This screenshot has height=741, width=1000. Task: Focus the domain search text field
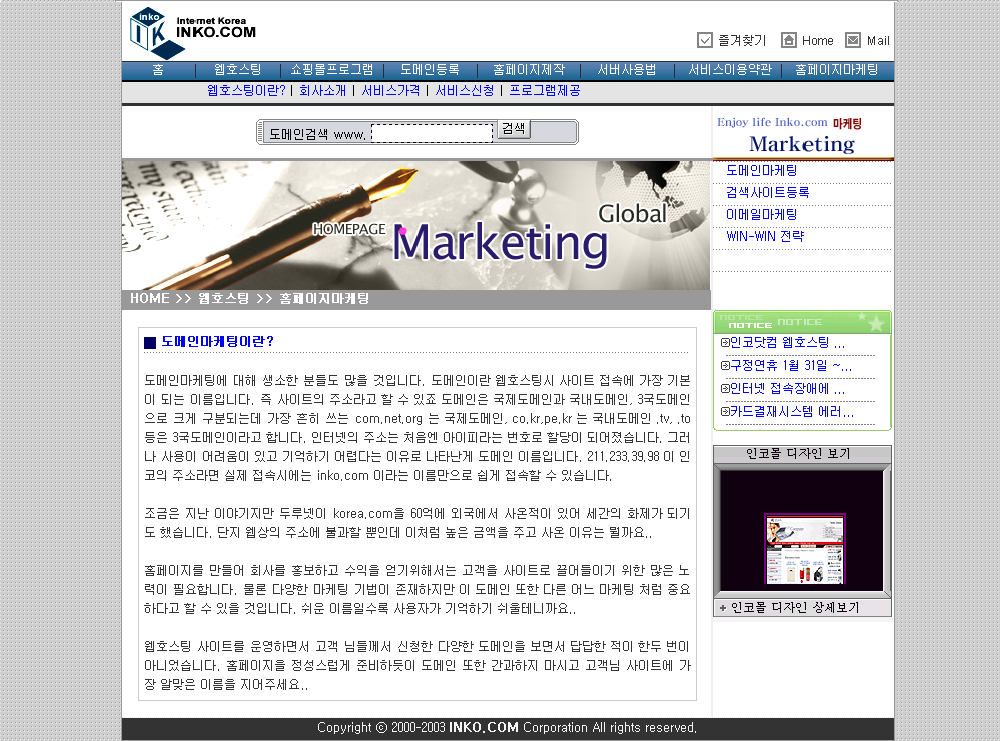(432, 133)
